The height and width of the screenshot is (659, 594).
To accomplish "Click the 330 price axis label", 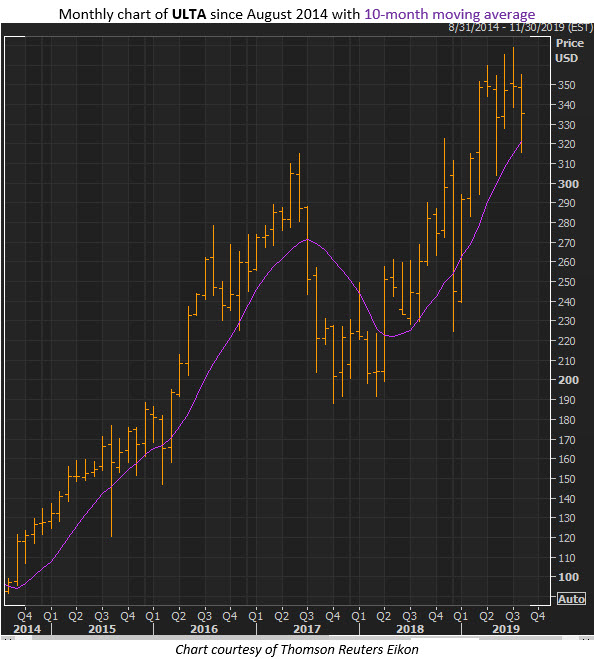I will (566, 125).
